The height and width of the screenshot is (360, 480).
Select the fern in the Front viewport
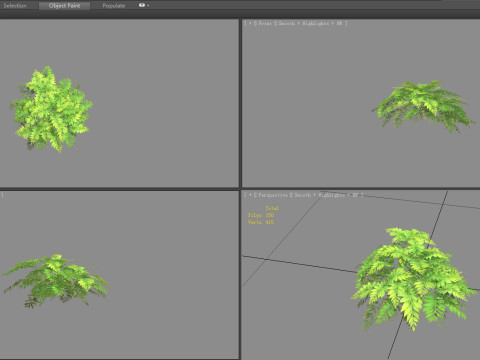pos(423,105)
